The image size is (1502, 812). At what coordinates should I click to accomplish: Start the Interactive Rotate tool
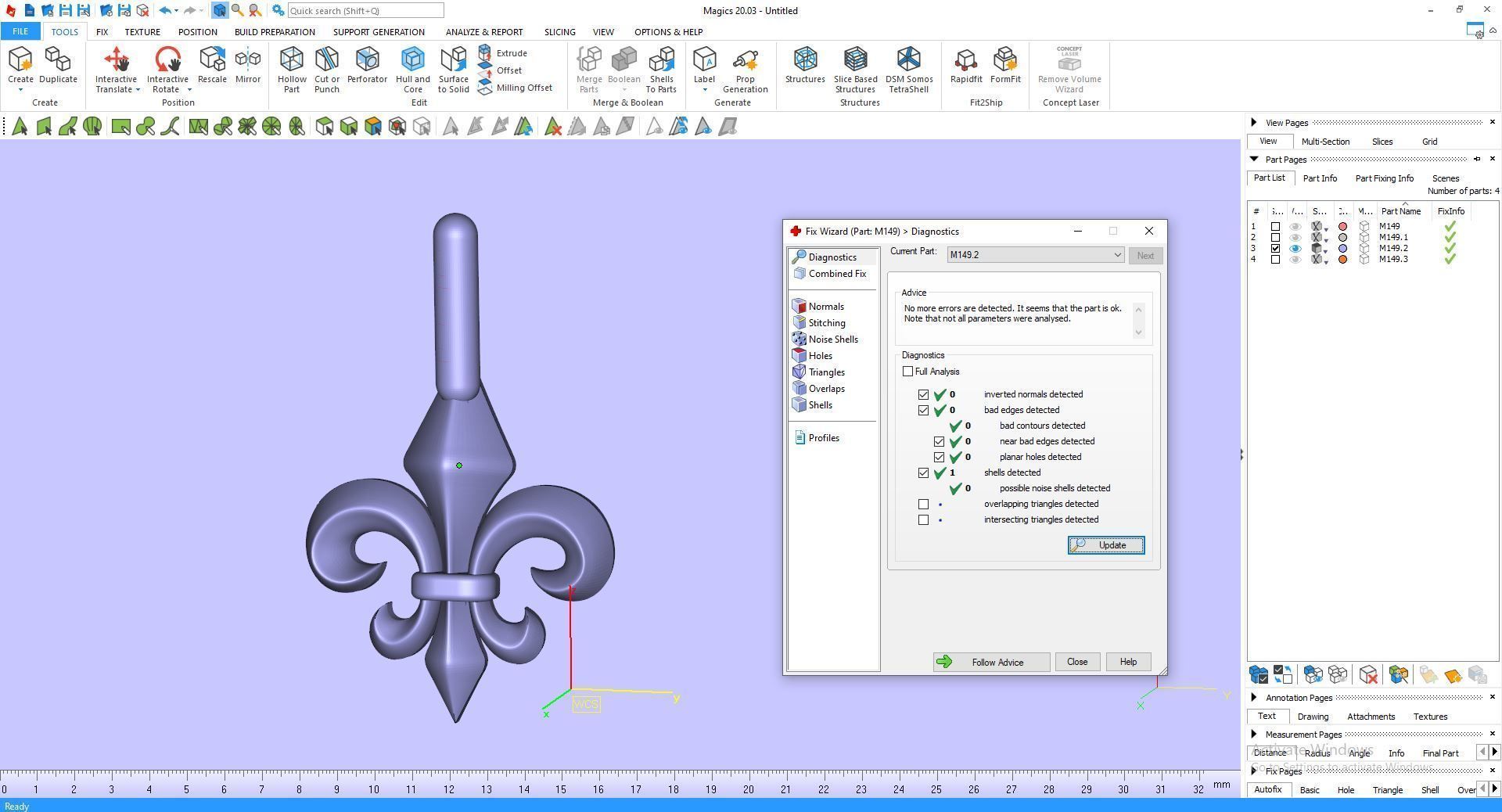point(167,70)
